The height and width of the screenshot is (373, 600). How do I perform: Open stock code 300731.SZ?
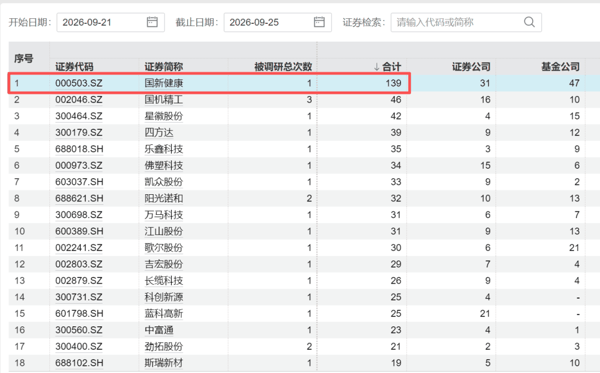point(79,297)
